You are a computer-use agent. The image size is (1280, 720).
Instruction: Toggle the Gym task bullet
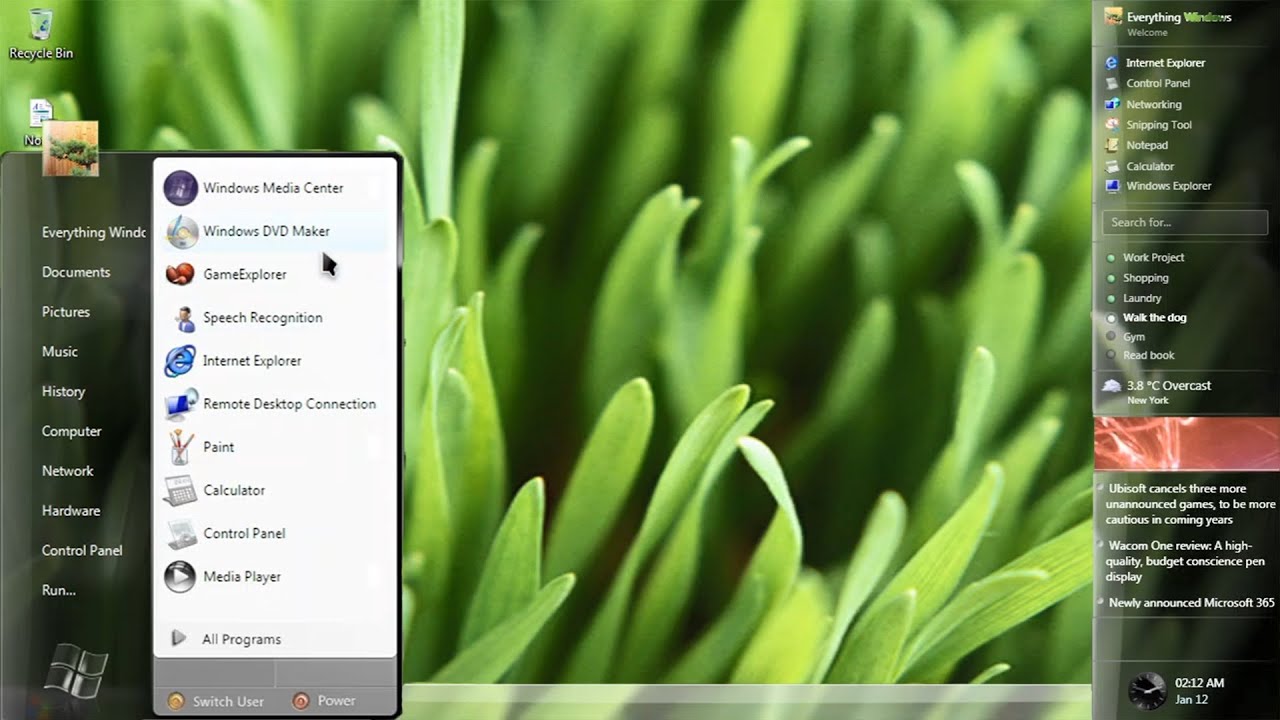[x=1111, y=337]
